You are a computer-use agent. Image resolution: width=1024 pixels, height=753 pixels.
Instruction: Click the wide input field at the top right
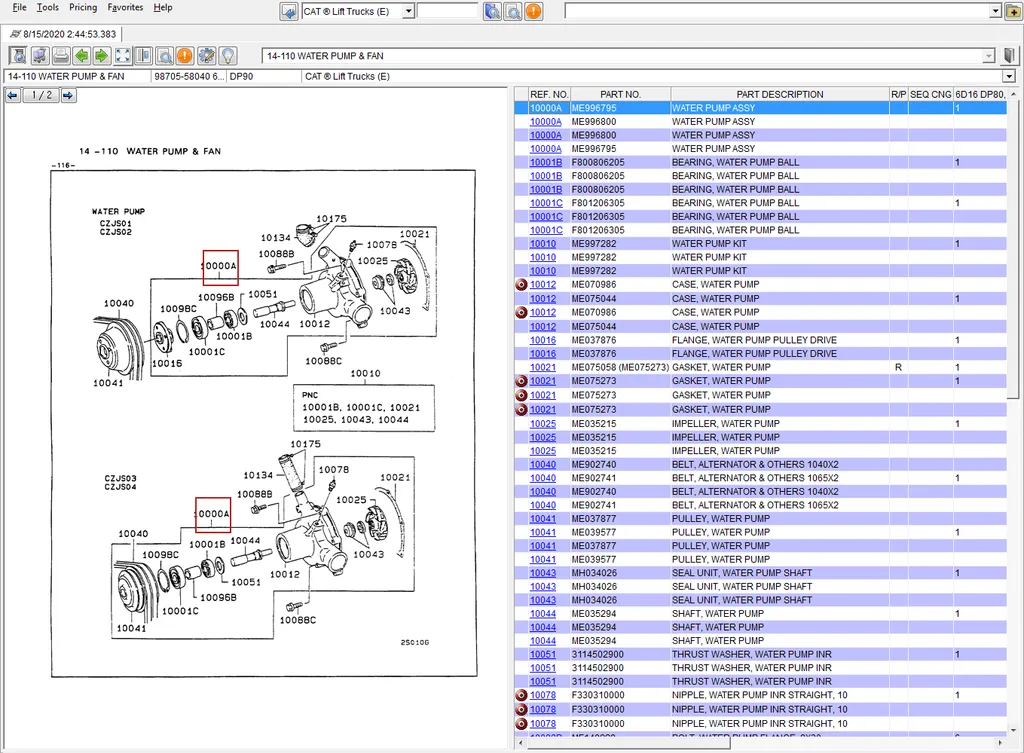coord(777,11)
